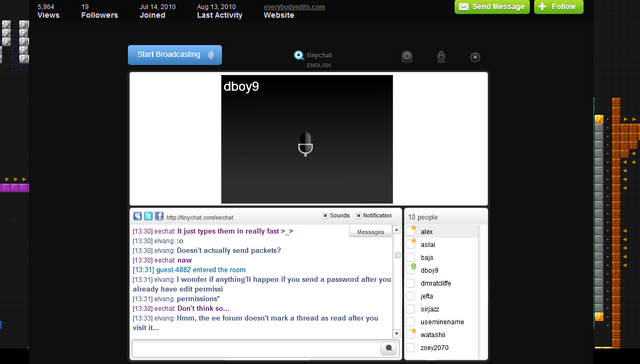This screenshot has width=640, height=364.
Task: Open the Messages dropdown tab
Action: click(370, 231)
